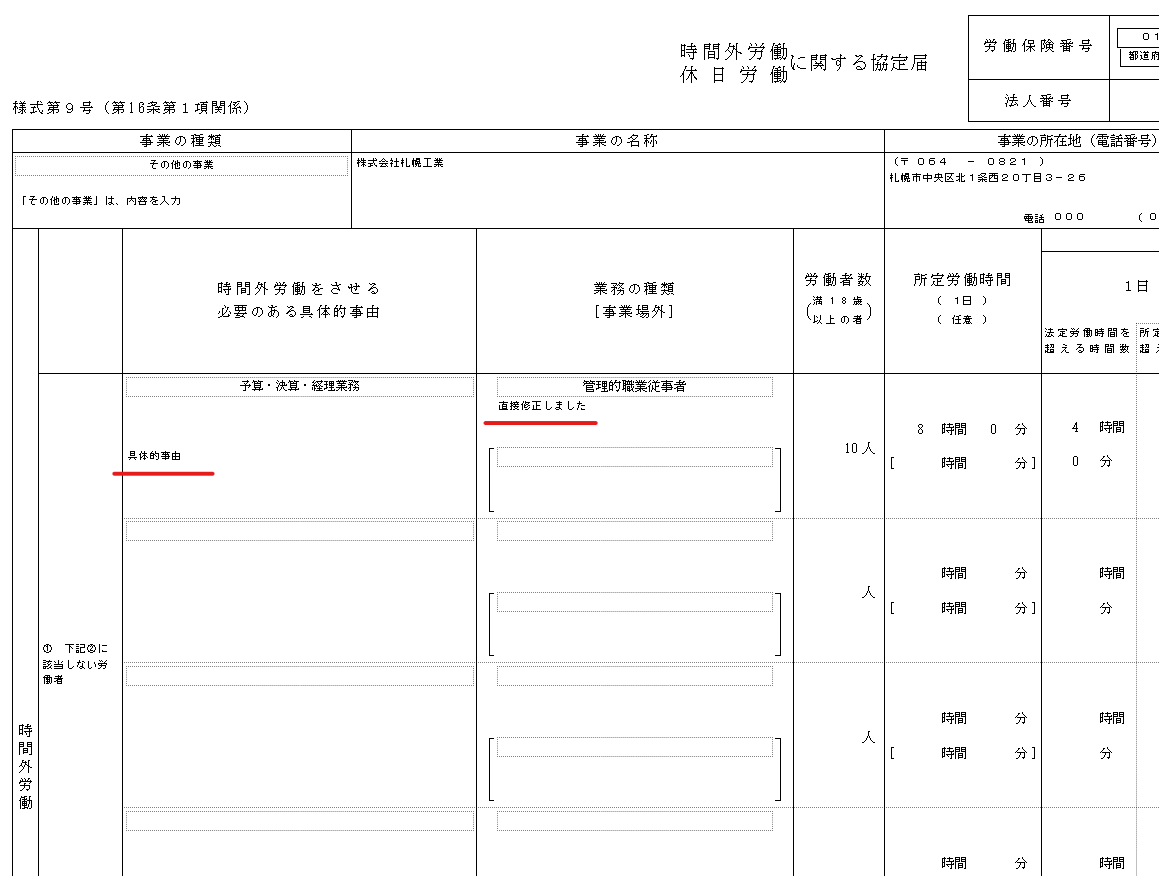Click the underlined "具体的事由" text
Image resolution: width=1159 pixels, height=876 pixels.
point(155,456)
